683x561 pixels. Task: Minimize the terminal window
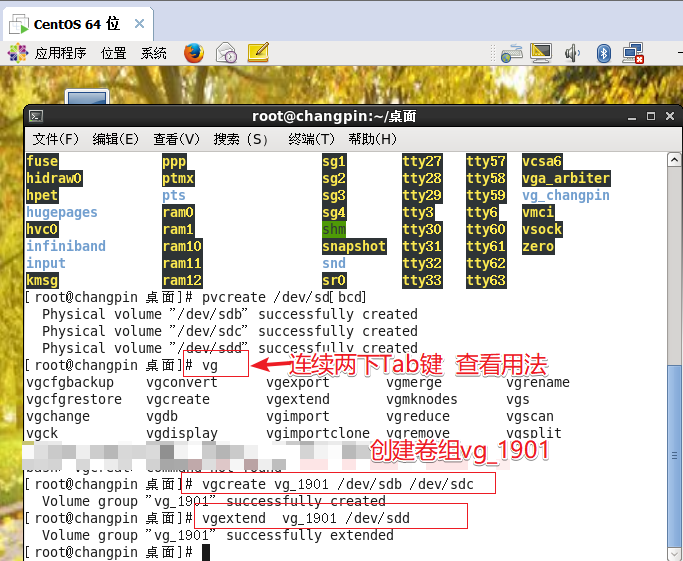pyautogui.click(x=632, y=117)
